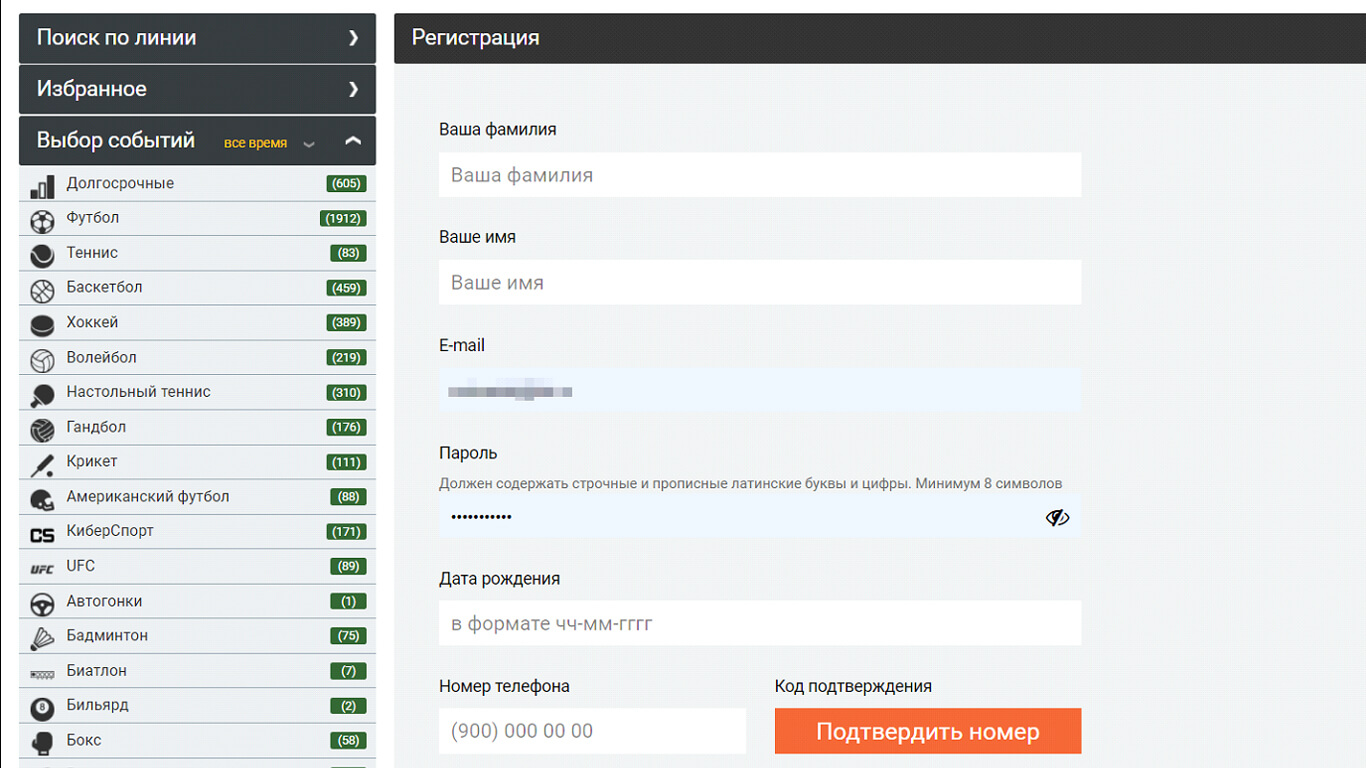The height and width of the screenshot is (768, 1366).
Task: Click the (389) hockey count badge
Action: [x=346, y=323]
